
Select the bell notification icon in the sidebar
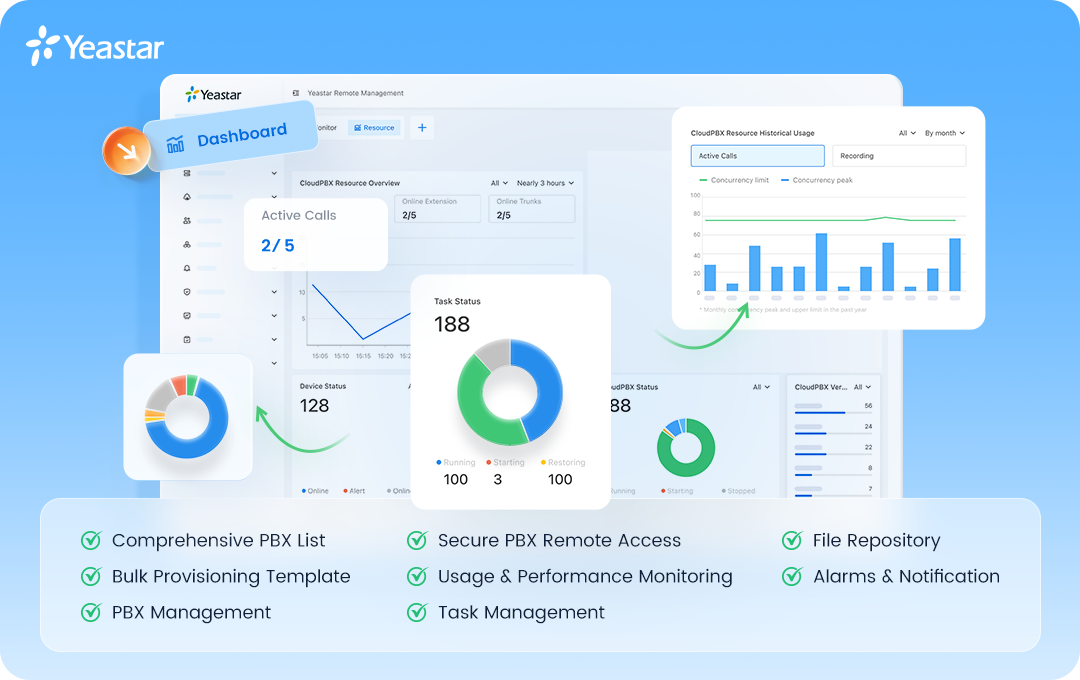[187, 268]
